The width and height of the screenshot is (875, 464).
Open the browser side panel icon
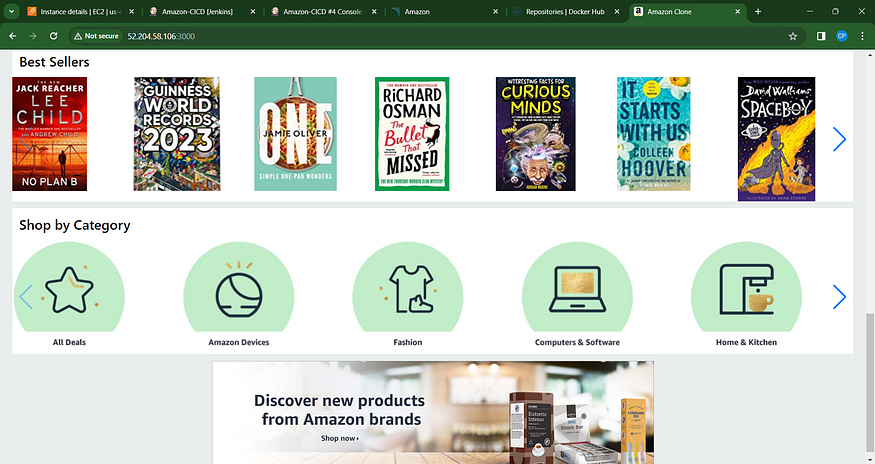point(821,36)
